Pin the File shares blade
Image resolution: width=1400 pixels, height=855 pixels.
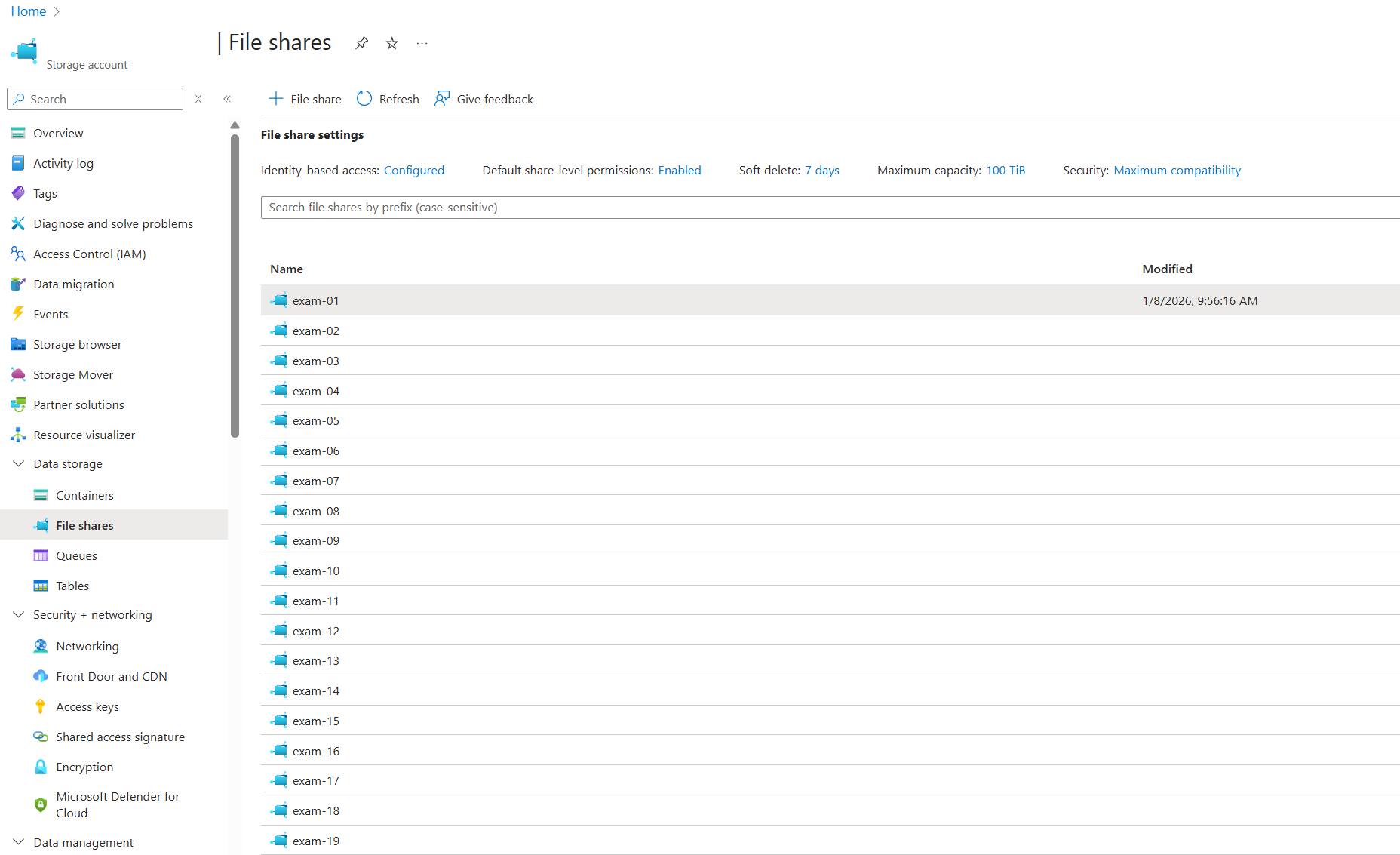pyautogui.click(x=362, y=43)
